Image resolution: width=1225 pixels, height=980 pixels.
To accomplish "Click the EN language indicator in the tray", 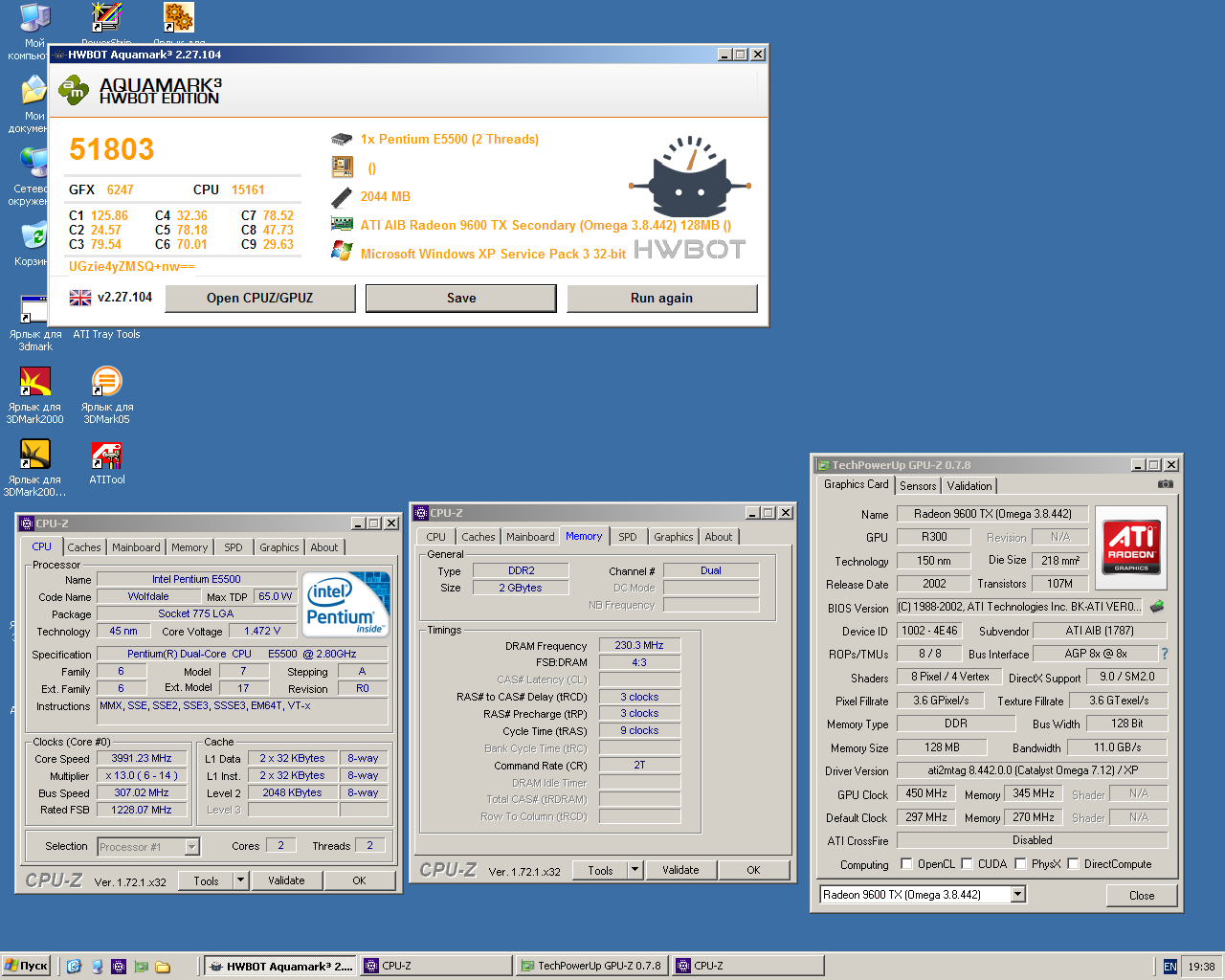I will pos(1169,967).
